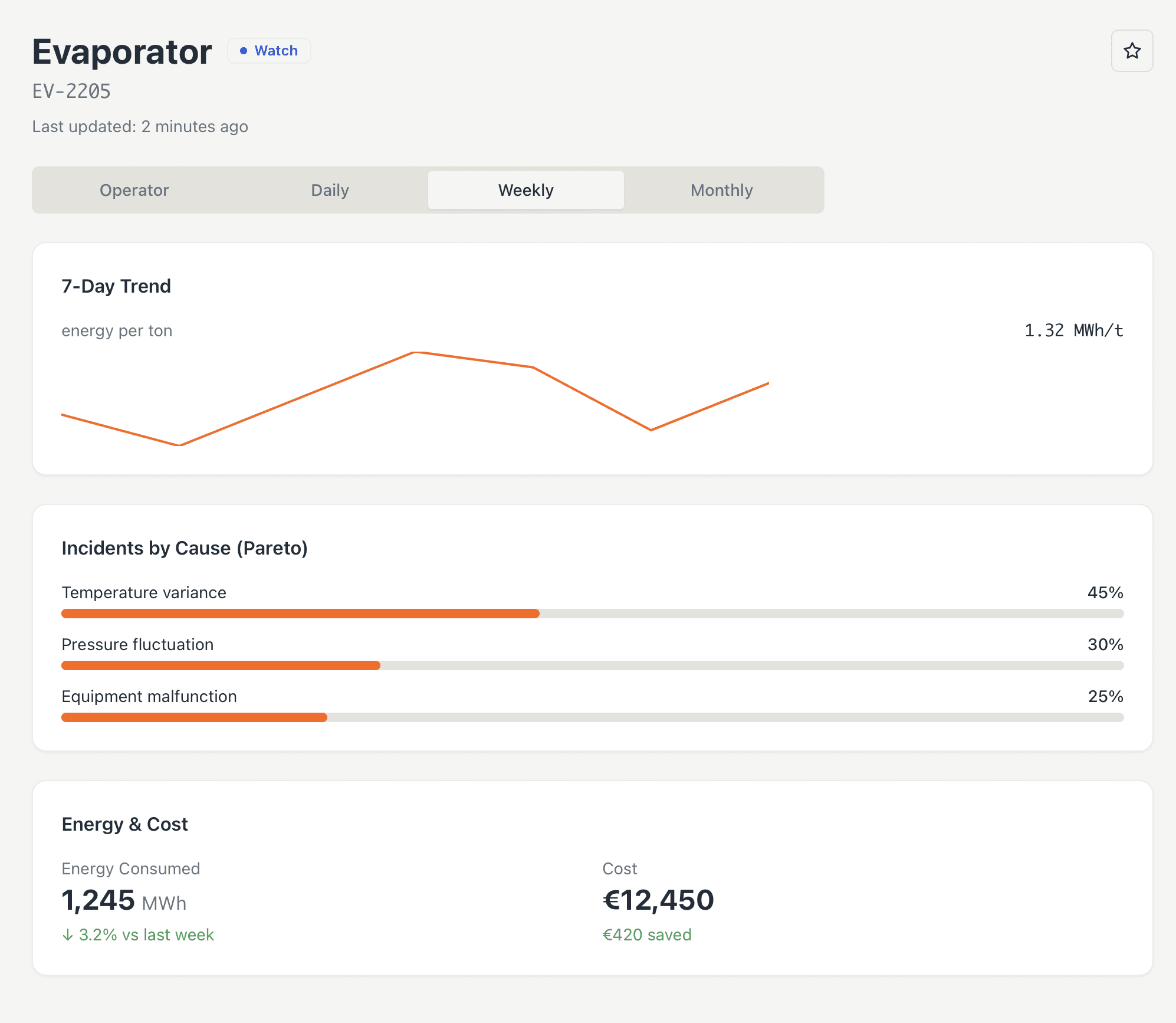Click the €420 saved text
Image resolution: width=1176 pixels, height=1023 pixels.
coord(646,935)
